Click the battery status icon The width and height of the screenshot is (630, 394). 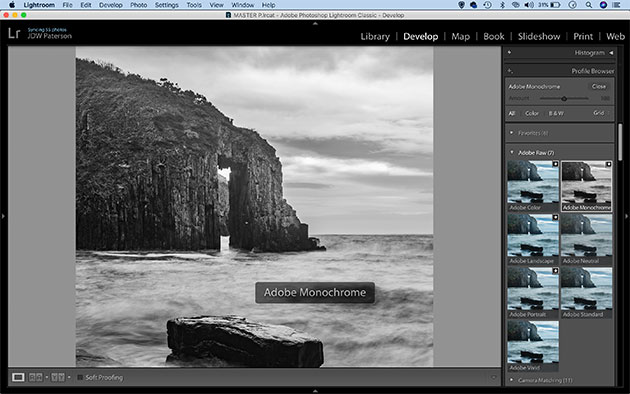[x=555, y=5]
